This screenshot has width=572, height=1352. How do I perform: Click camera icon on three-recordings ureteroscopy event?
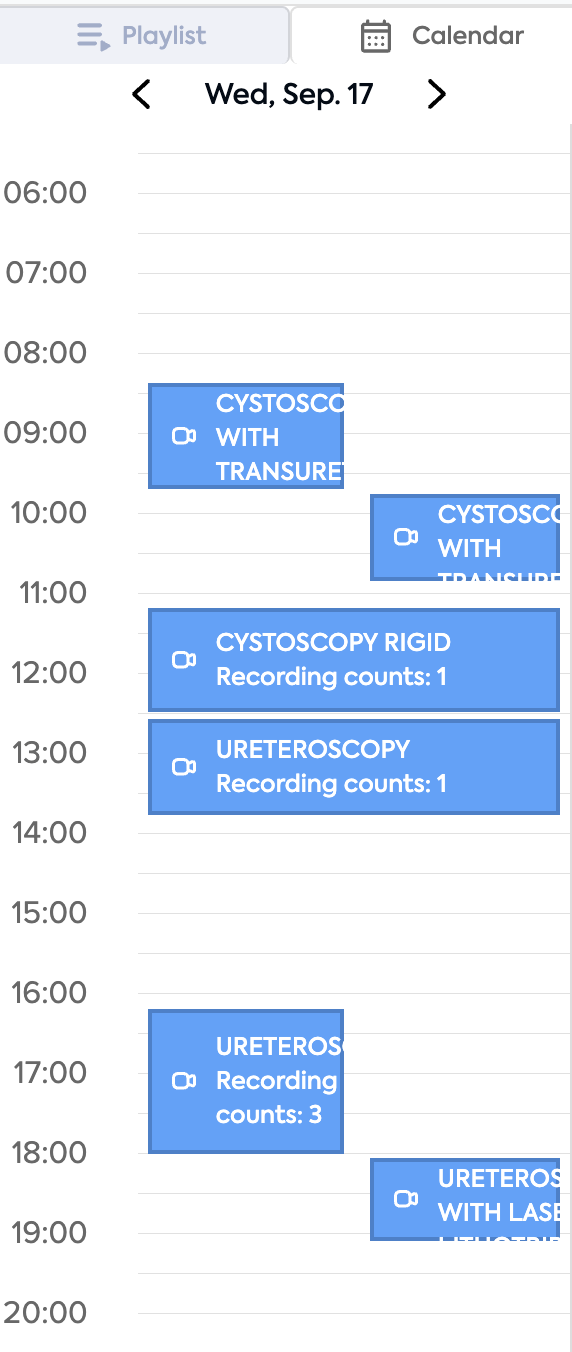point(184,1081)
